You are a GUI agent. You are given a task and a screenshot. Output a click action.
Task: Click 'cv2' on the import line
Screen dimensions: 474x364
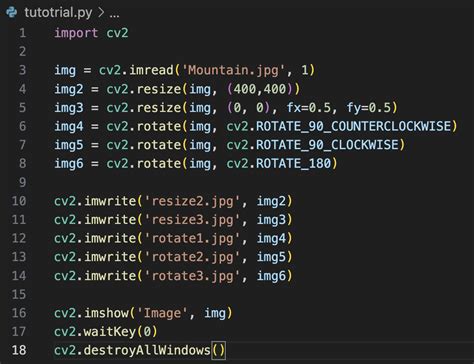[x=117, y=33]
